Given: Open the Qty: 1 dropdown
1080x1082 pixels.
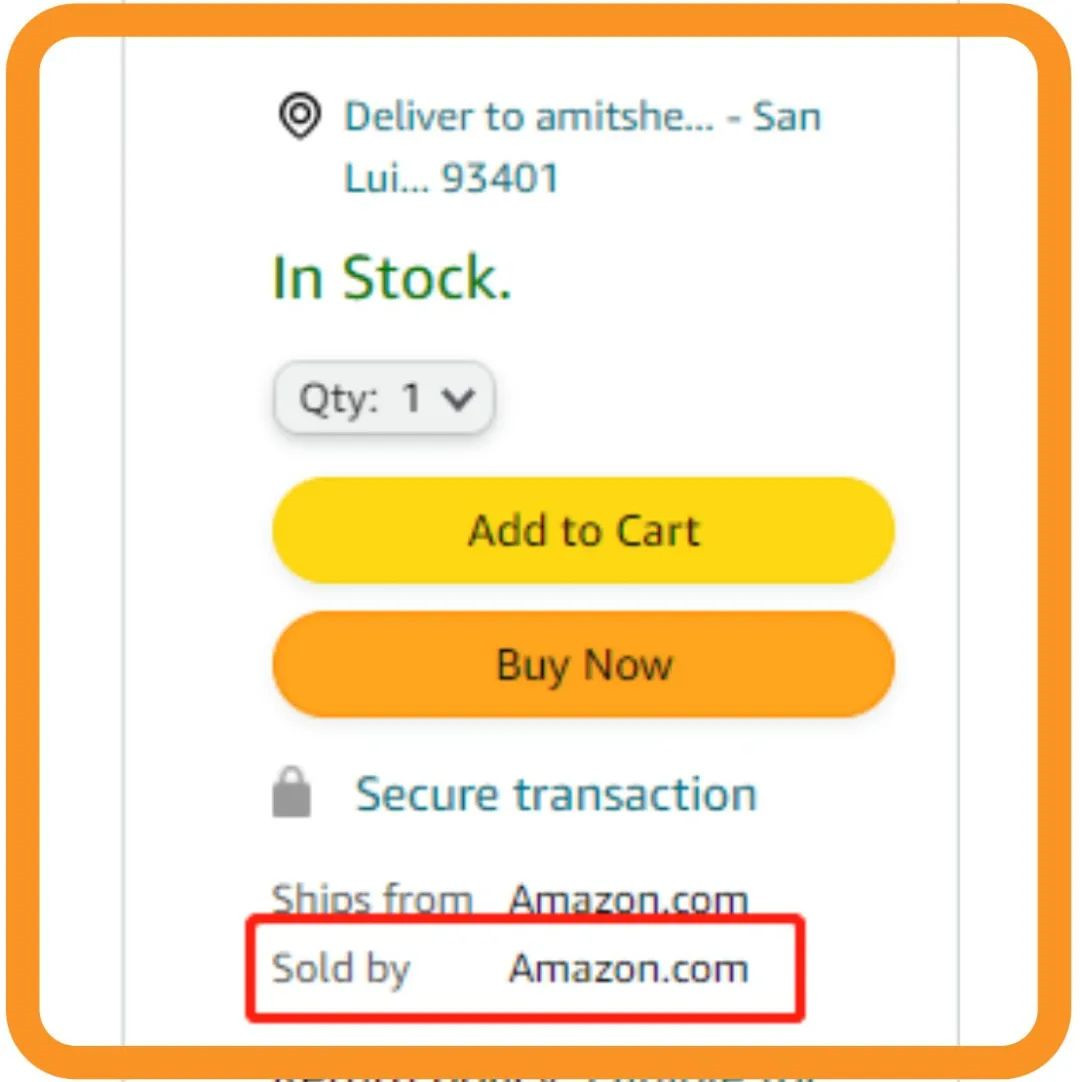Looking at the screenshot, I should click(x=384, y=398).
